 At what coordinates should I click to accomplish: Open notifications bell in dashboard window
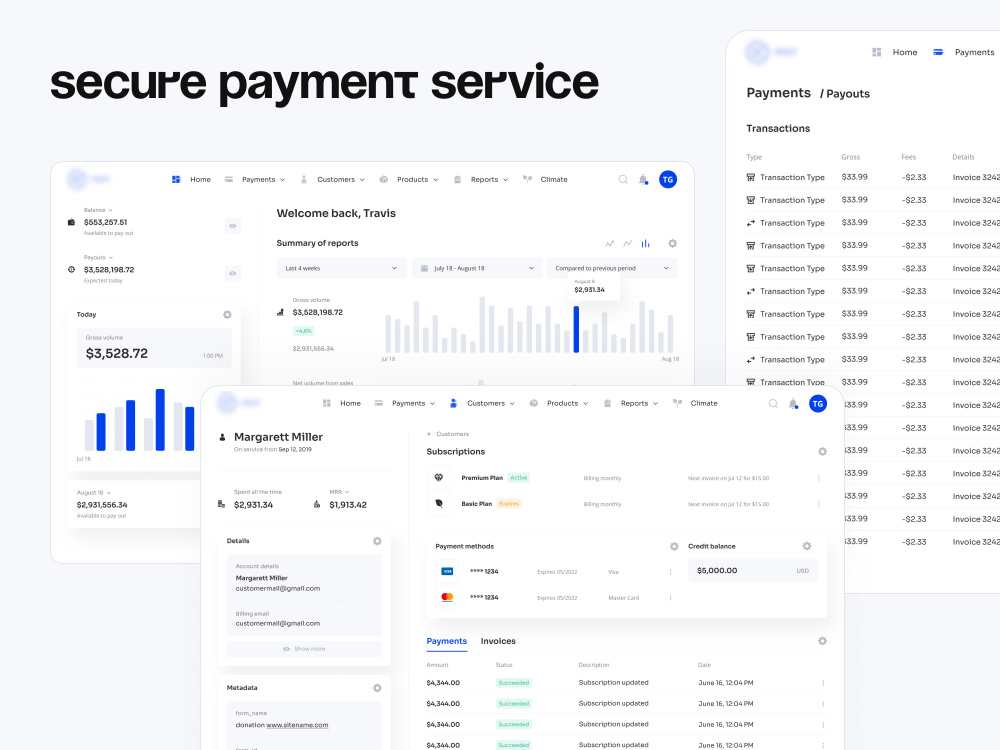coord(643,180)
